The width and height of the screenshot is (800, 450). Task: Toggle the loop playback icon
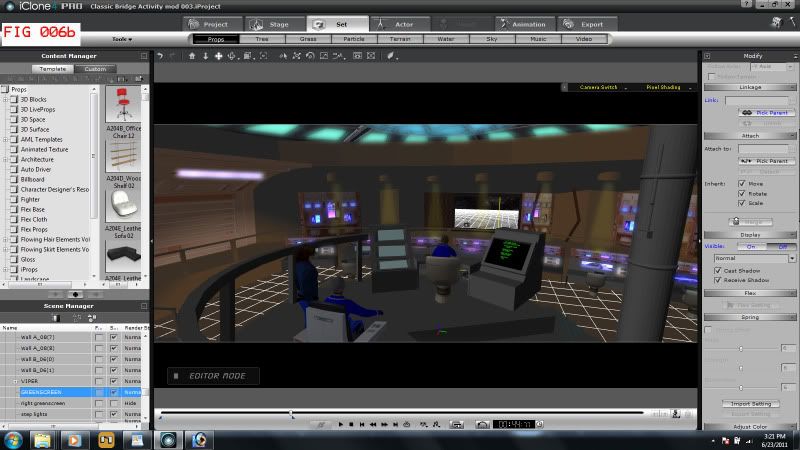tap(407, 424)
